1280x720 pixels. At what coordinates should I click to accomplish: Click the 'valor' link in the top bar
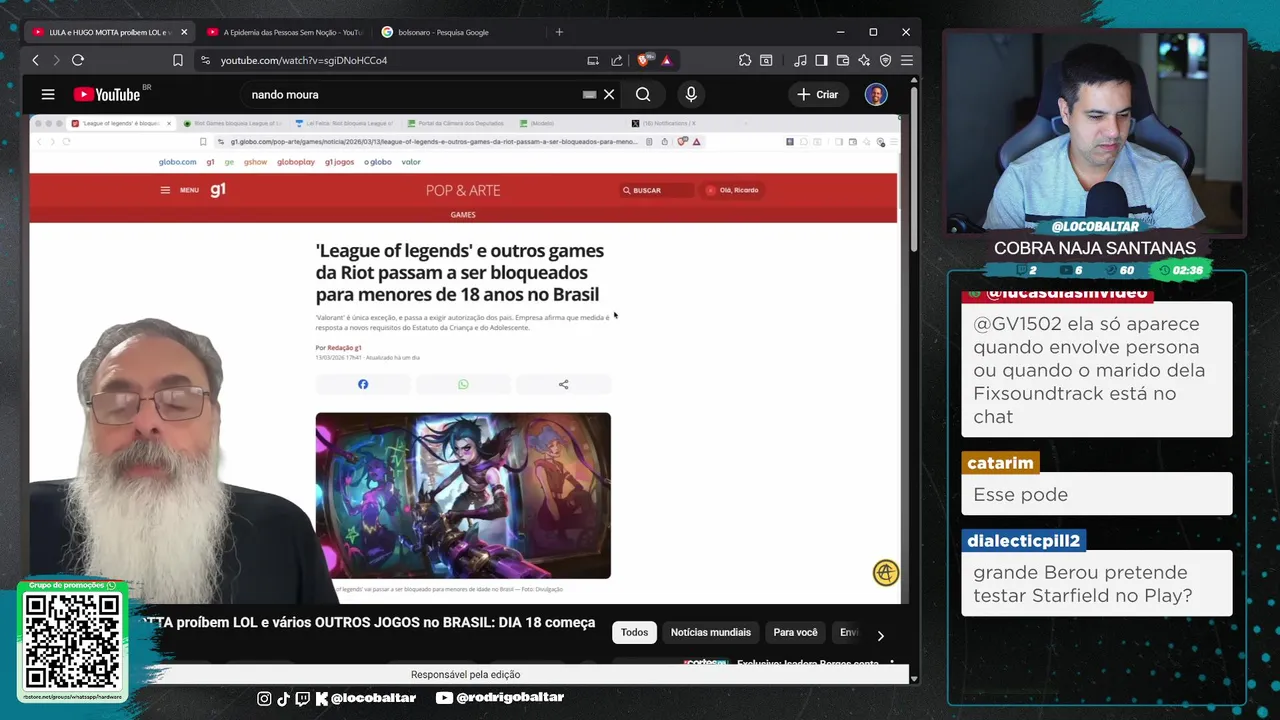411,162
